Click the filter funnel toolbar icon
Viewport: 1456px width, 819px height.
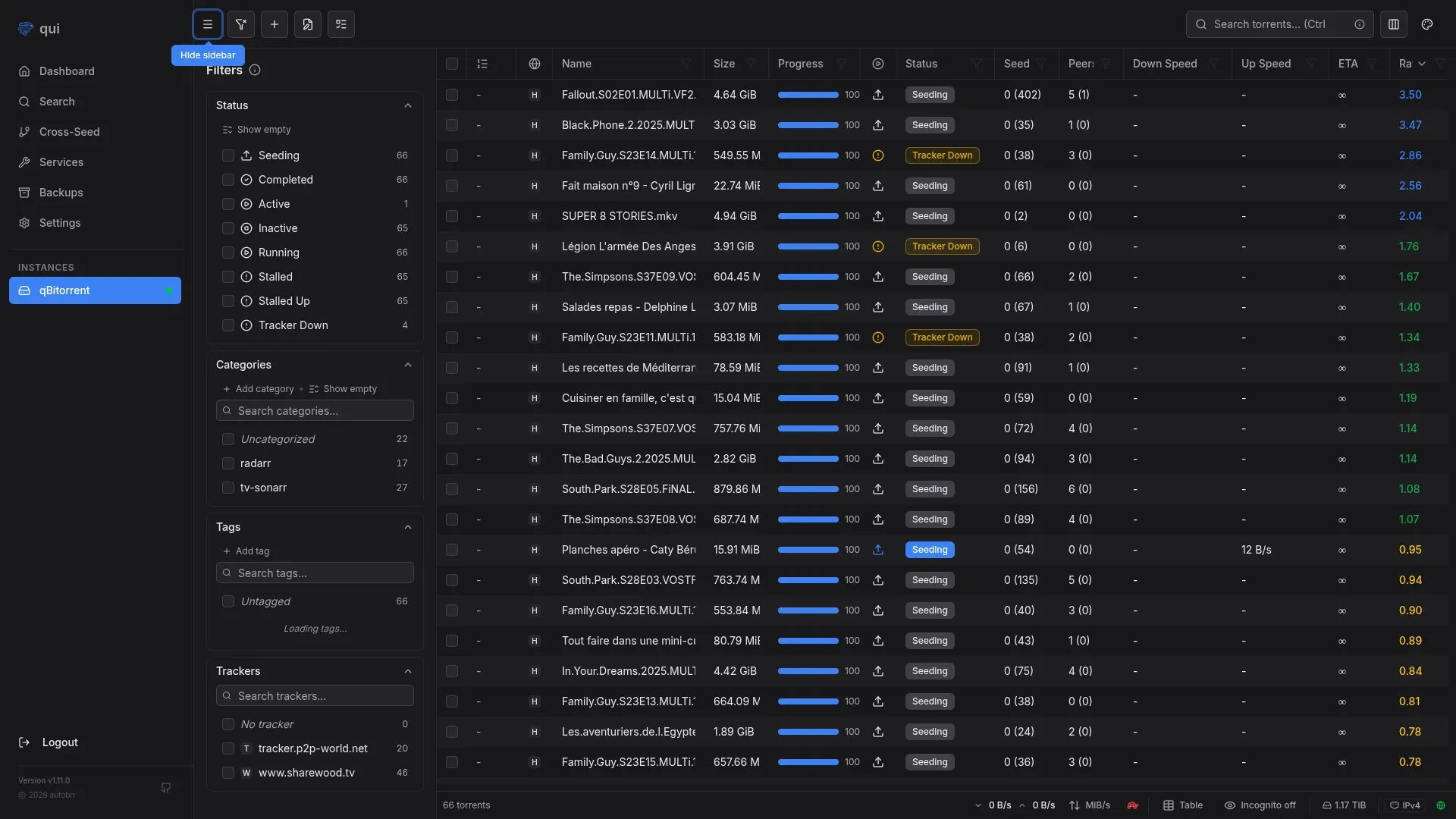tap(241, 24)
